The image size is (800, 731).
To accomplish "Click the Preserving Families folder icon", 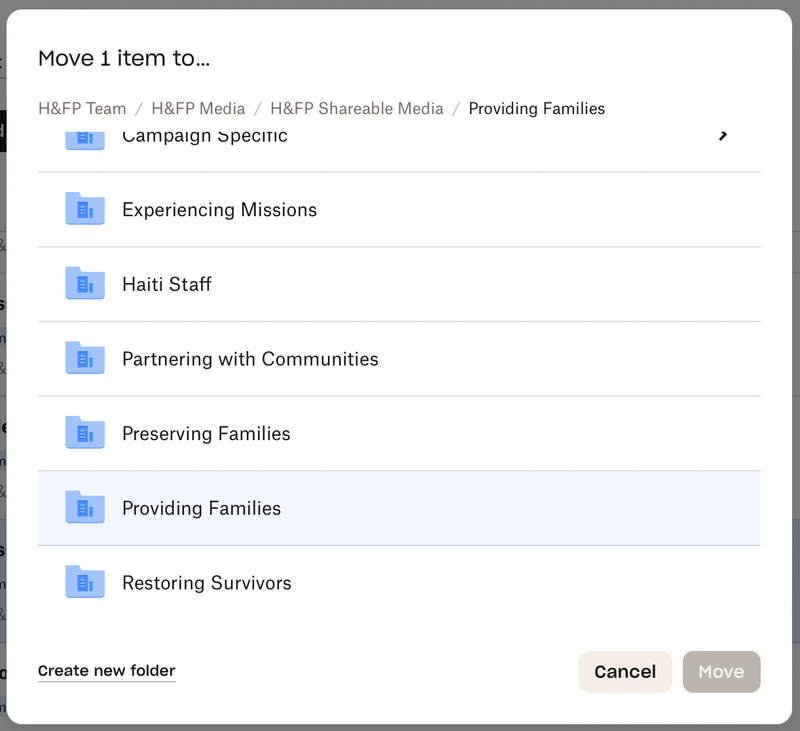I will tap(85, 433).
